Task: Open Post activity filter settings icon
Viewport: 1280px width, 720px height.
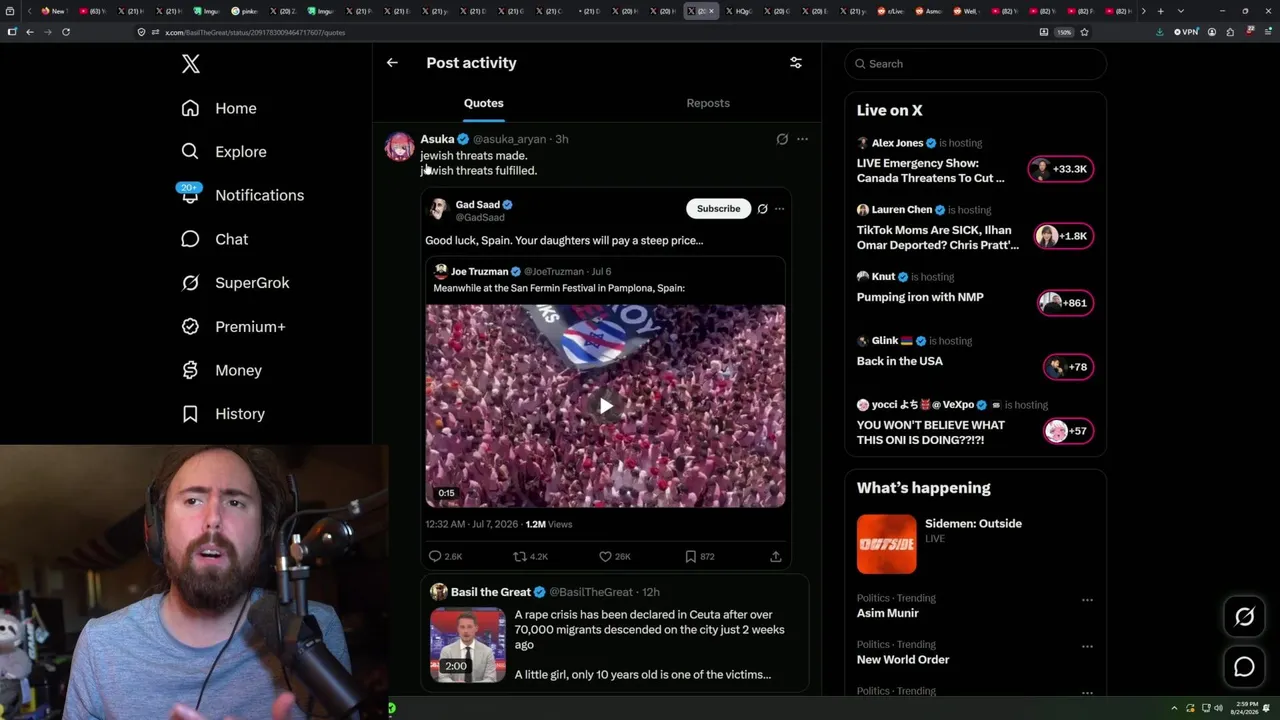Action: pyautogui.click(x=796, y=63)
